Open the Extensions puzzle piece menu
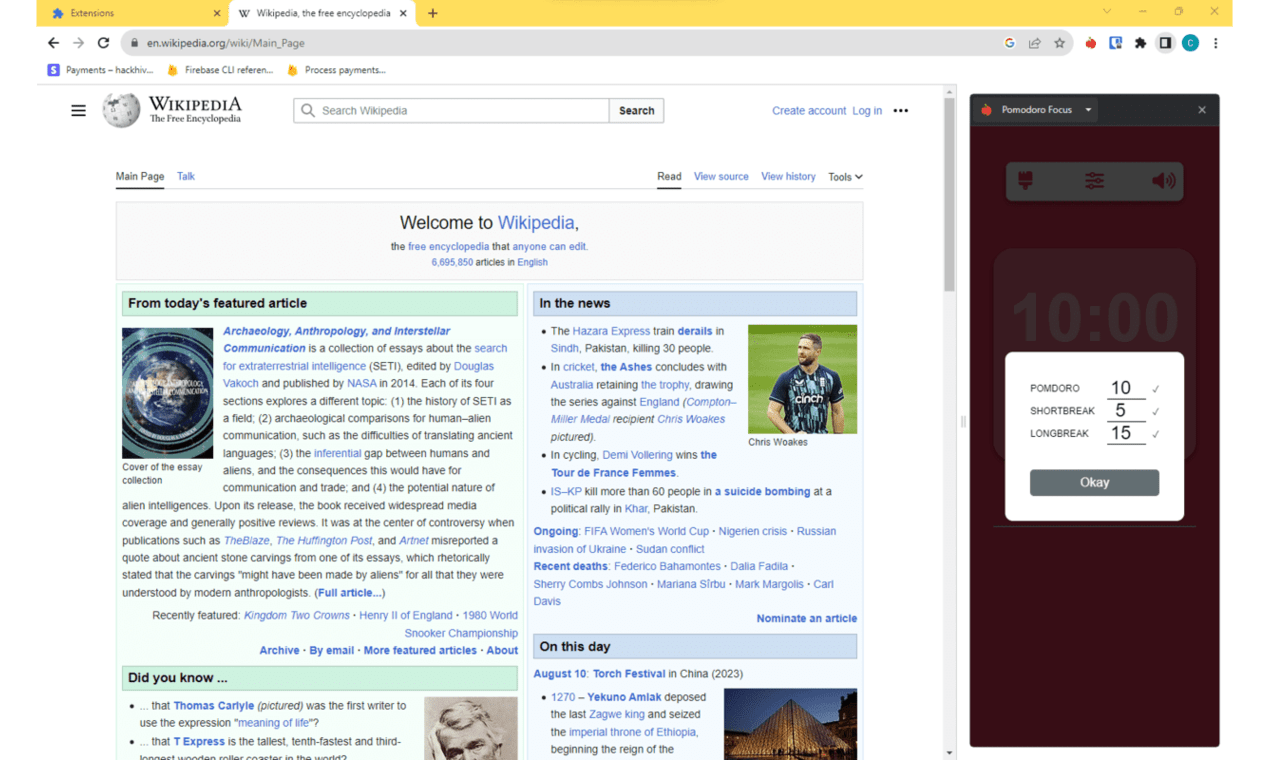1270x760 pixels. click(1140, 43)
